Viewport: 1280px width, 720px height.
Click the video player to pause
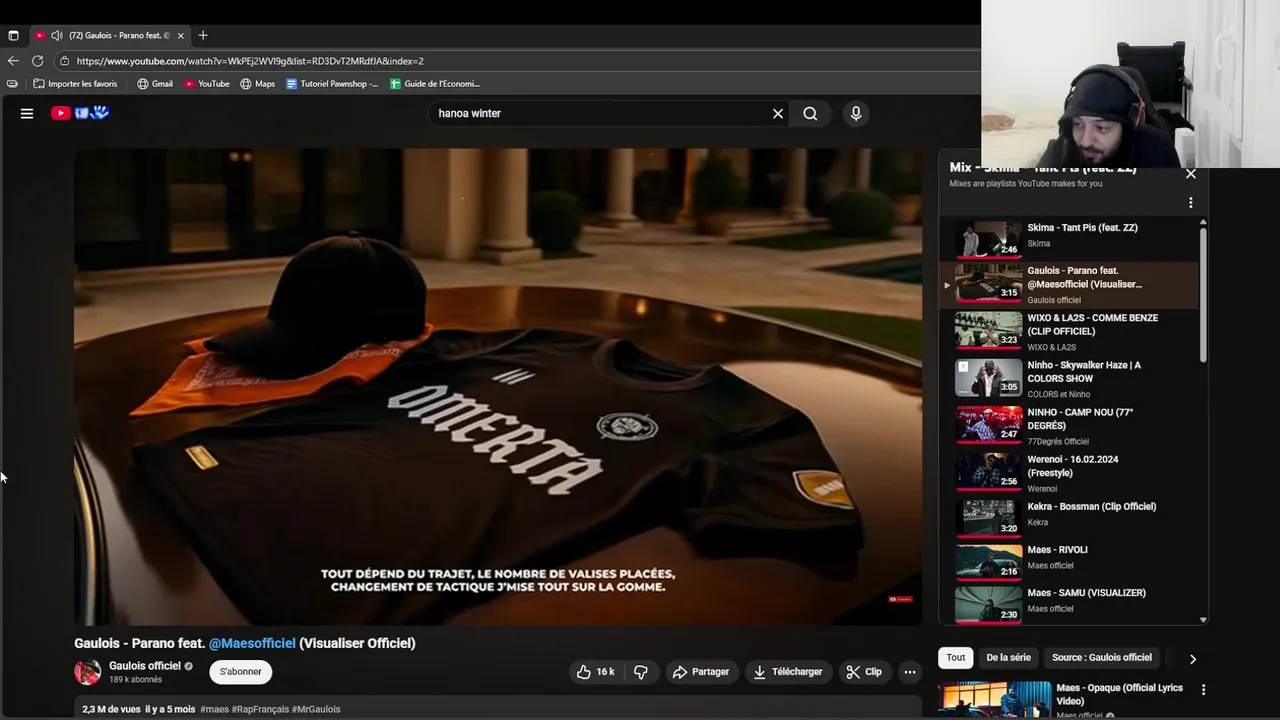coord(498,387)
